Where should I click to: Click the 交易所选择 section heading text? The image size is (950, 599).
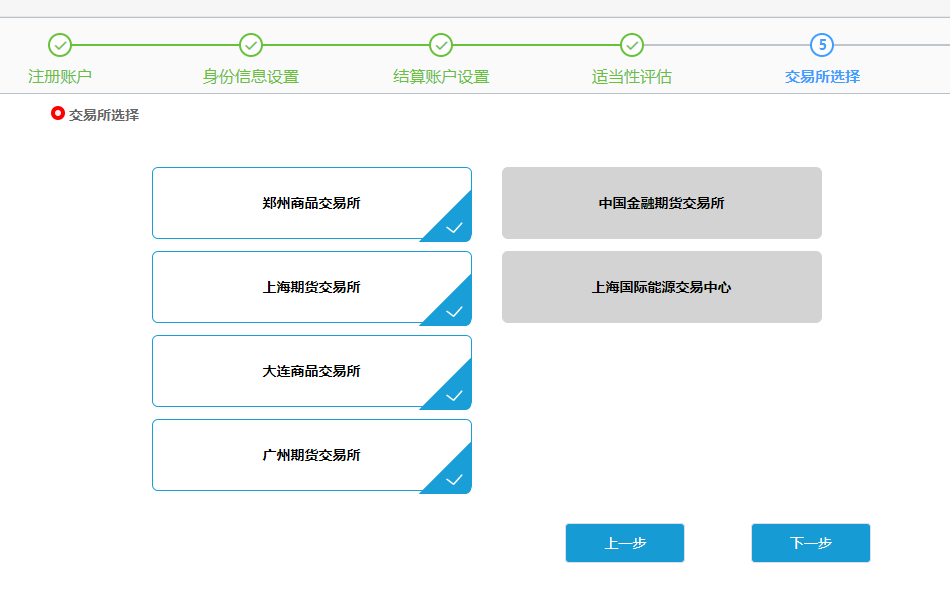[x=104, y=115]
